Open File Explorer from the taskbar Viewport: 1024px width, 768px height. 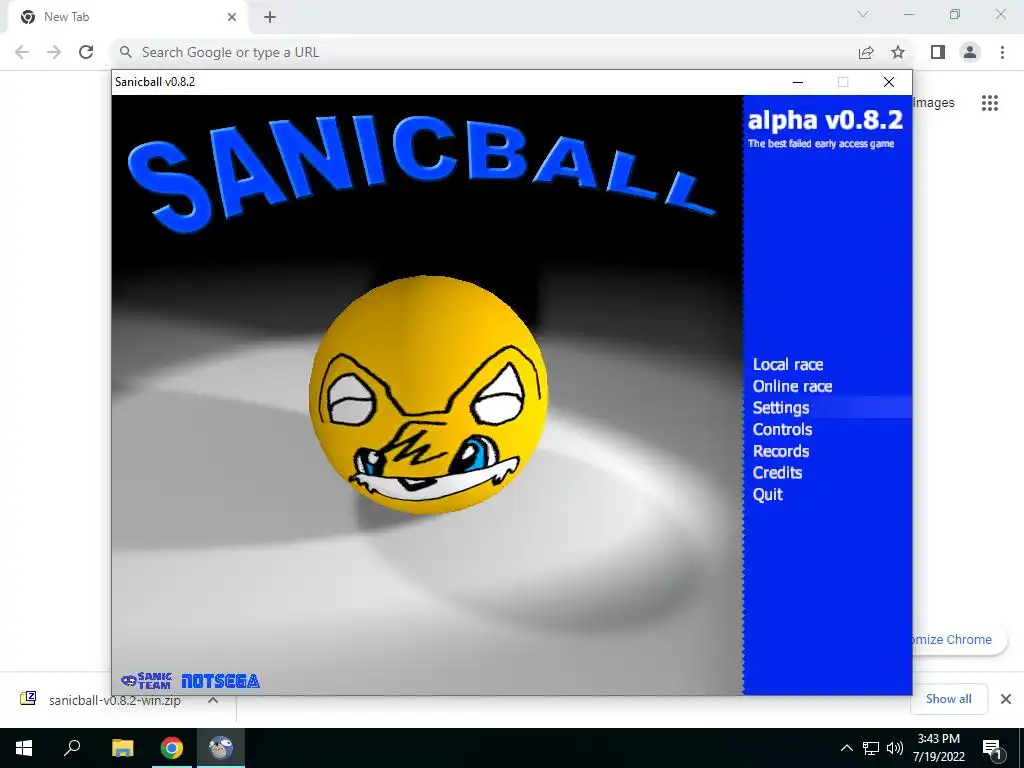[x=122, y=748]
